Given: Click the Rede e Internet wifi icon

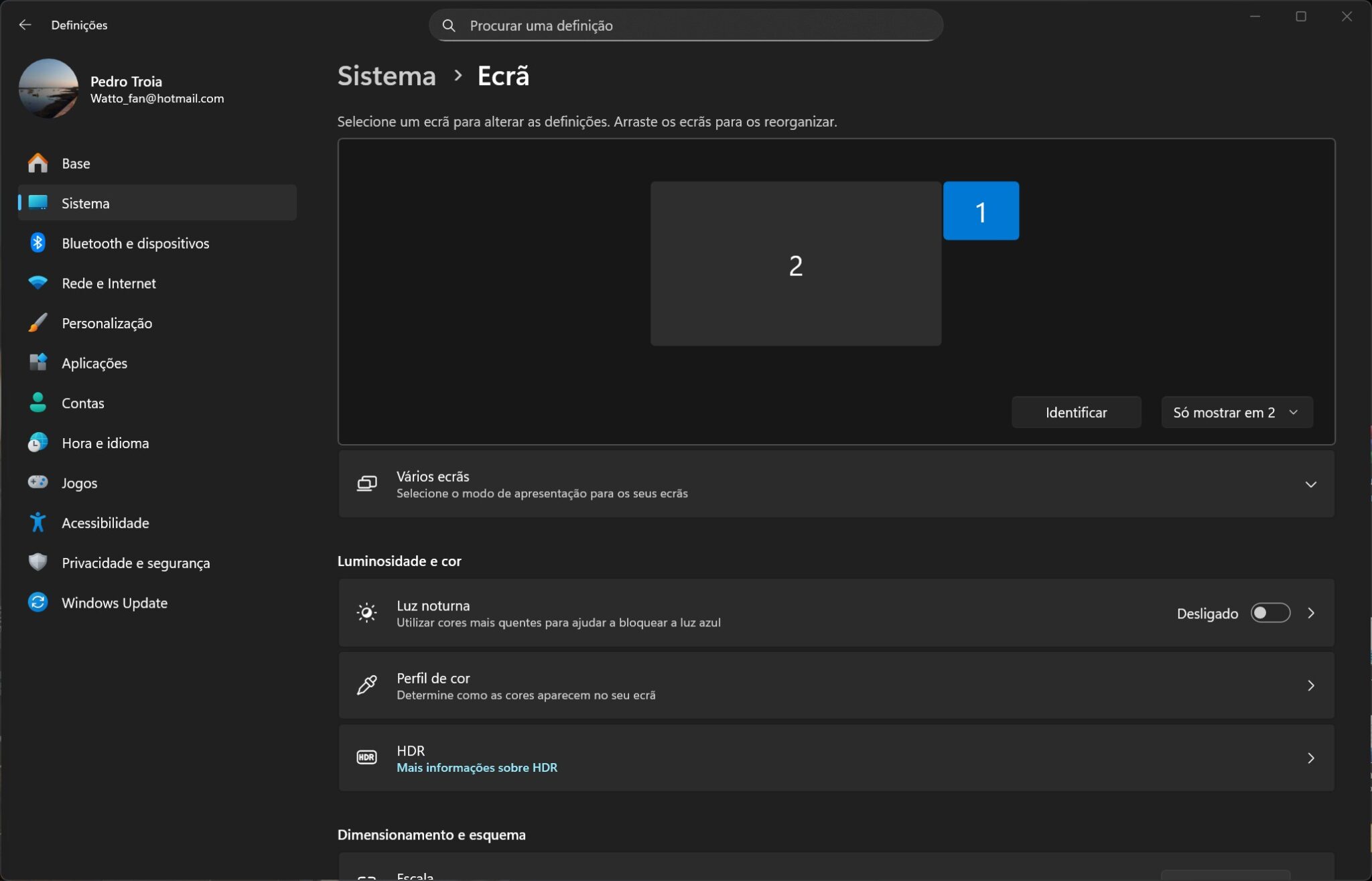Looking at the screenshot, I should pyautogui.click(x=38, y=283).
